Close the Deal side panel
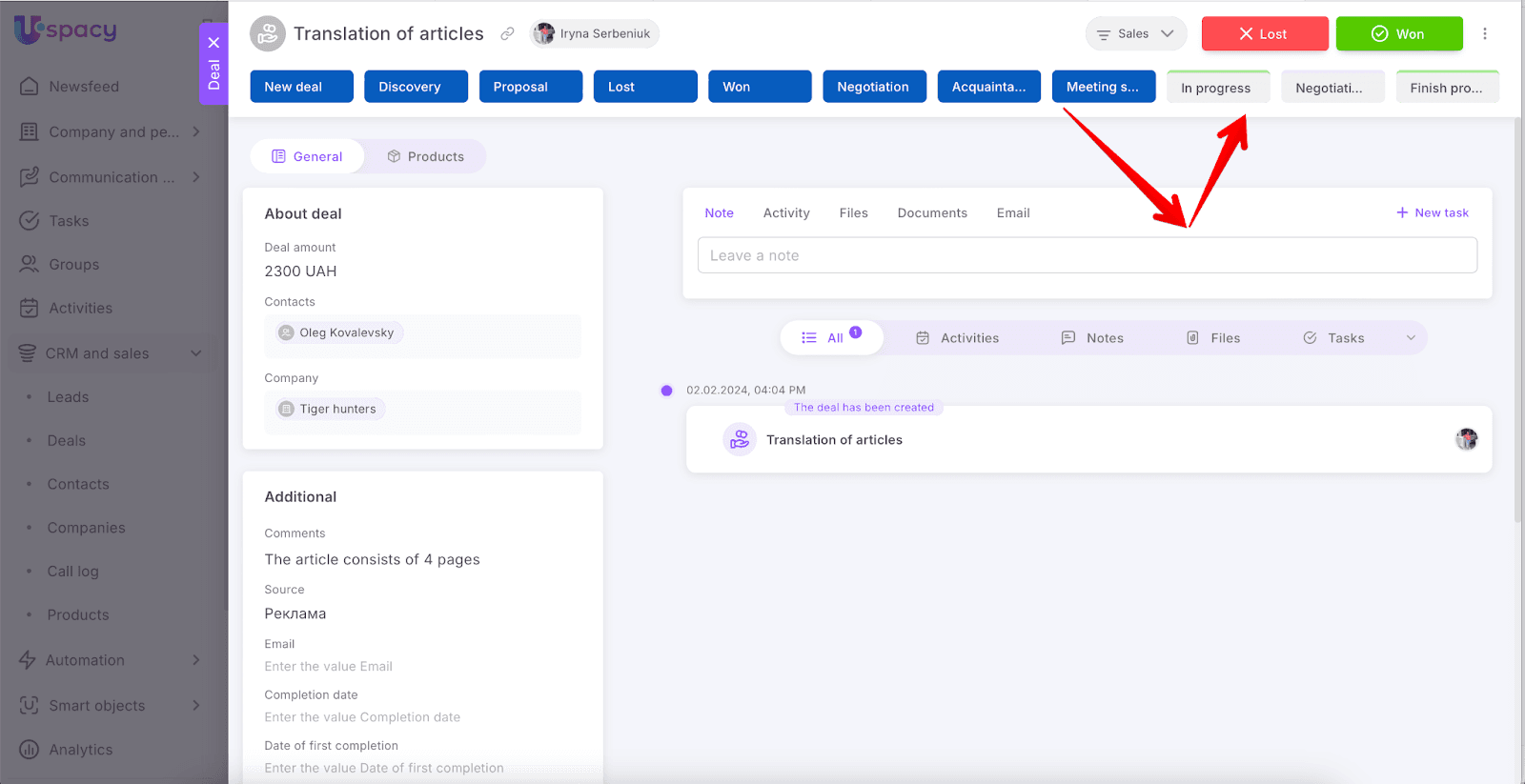This screenshot has width=1525, height=784. 213,43
